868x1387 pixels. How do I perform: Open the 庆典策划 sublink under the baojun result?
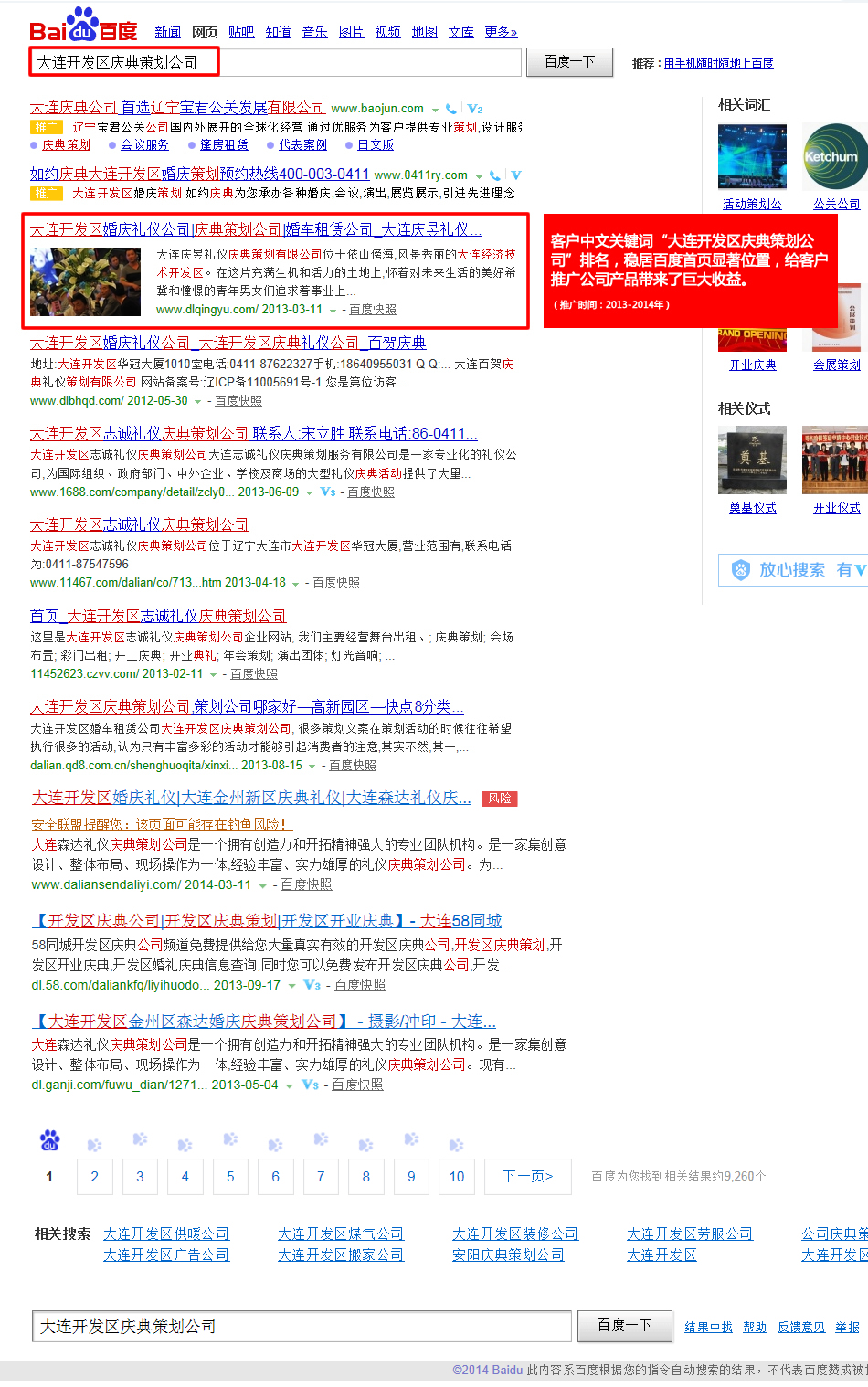[x=66, y=145]
